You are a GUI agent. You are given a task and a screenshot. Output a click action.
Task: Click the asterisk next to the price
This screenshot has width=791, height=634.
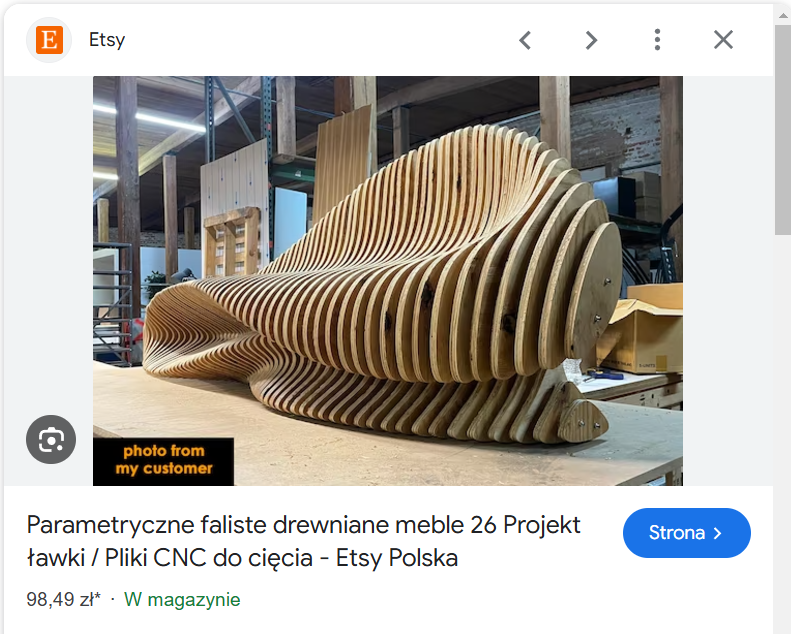tap(98, 596)
